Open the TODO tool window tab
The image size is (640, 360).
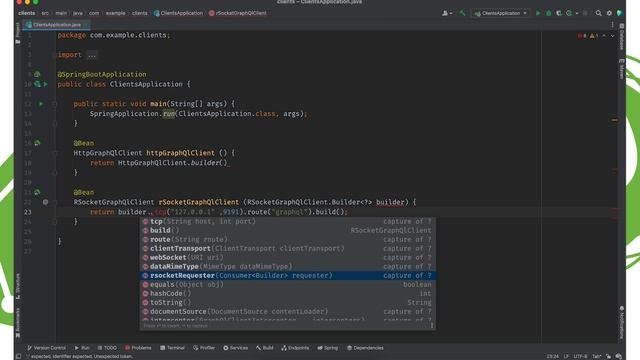coord(107,348)
